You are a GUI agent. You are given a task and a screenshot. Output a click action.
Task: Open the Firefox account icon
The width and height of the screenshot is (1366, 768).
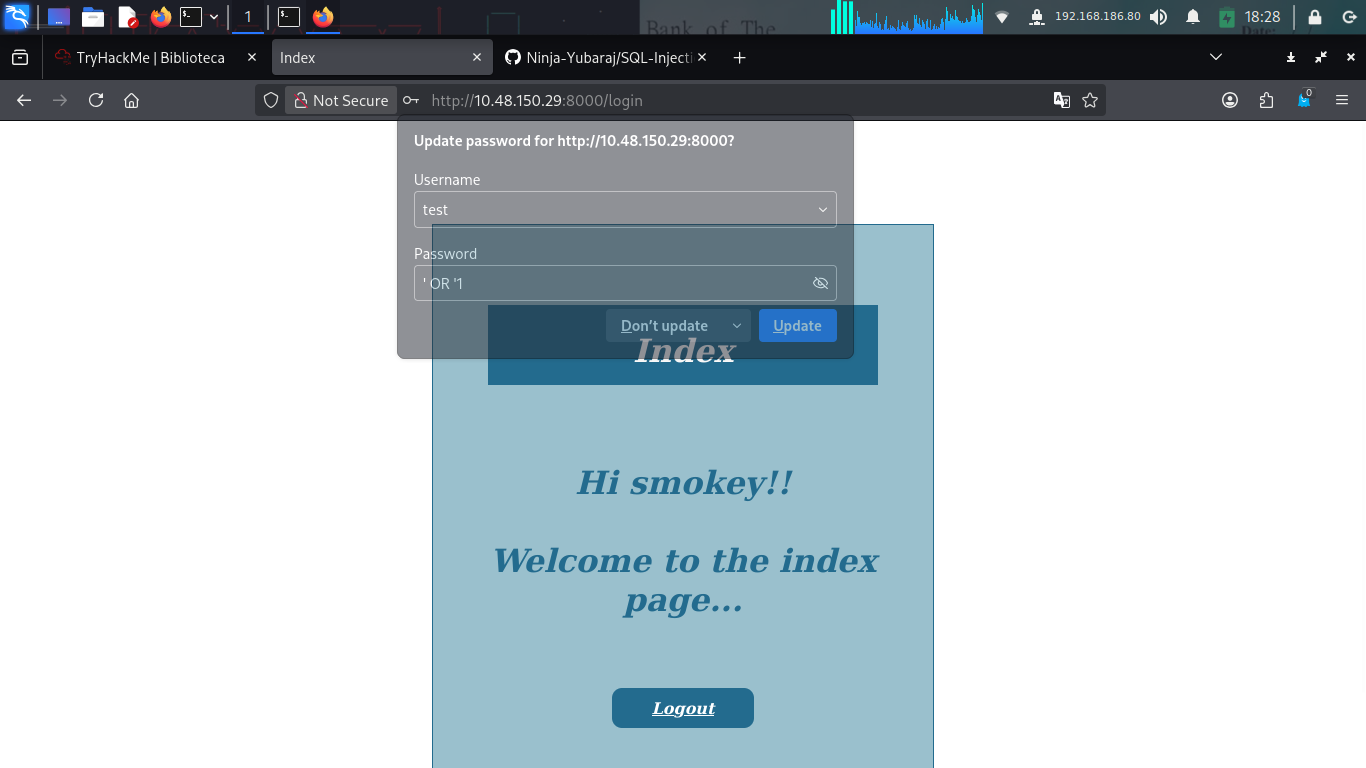(1230, 100)
